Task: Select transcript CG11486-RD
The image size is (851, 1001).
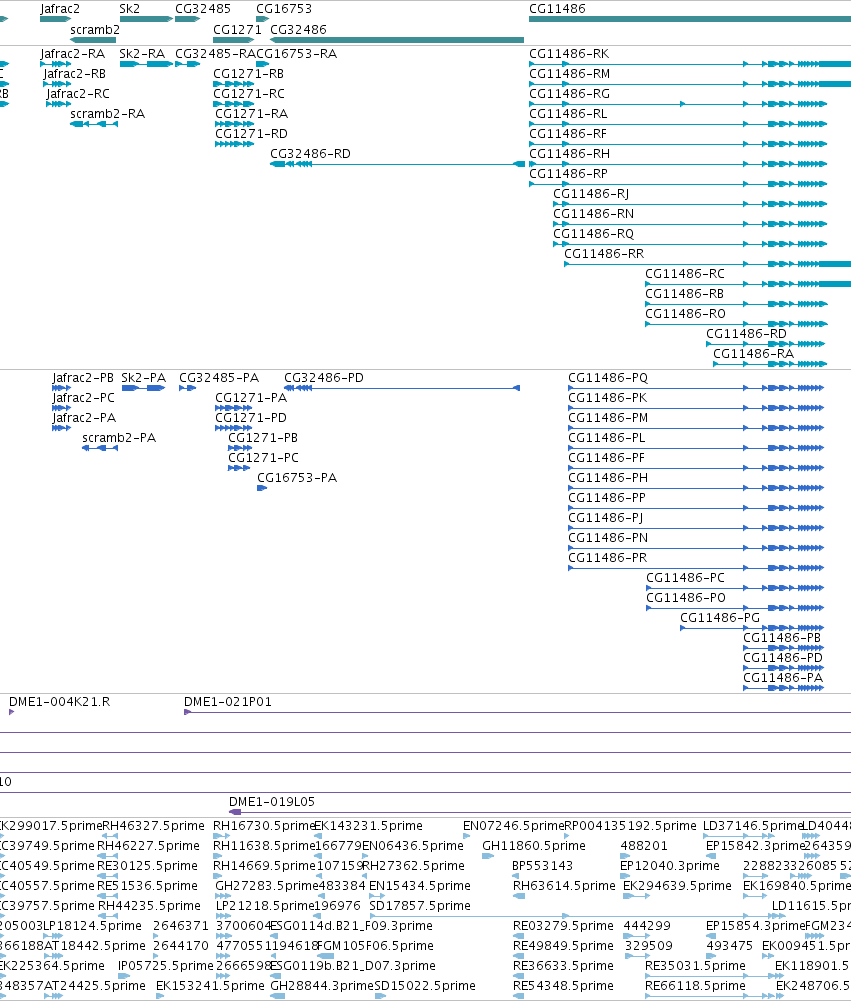Action: pyautogui.click(x=767, y=343)
